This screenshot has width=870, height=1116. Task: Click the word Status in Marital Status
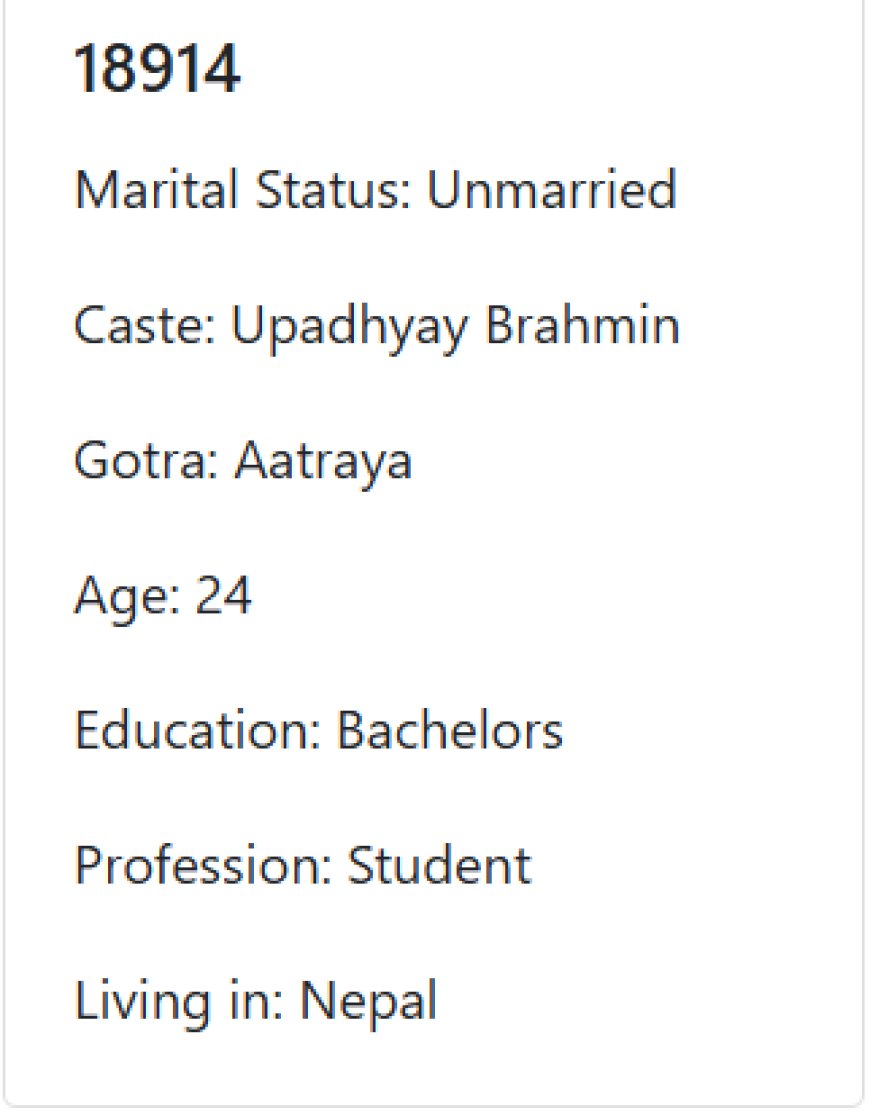coord(334,189)
